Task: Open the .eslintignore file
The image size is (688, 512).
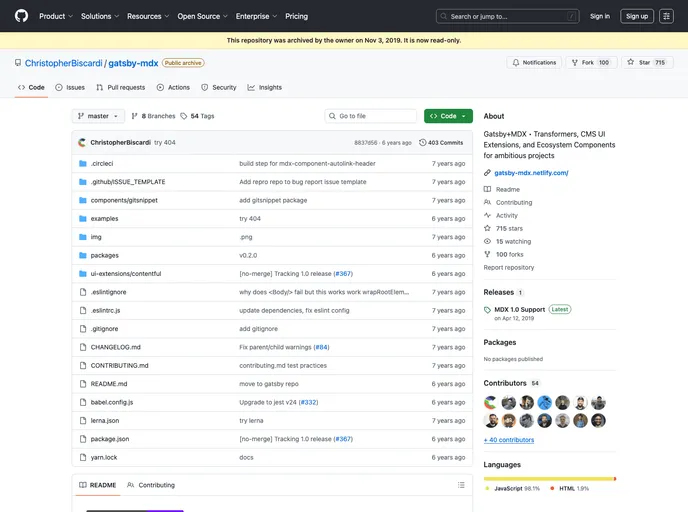Action: tap(108, 293)
